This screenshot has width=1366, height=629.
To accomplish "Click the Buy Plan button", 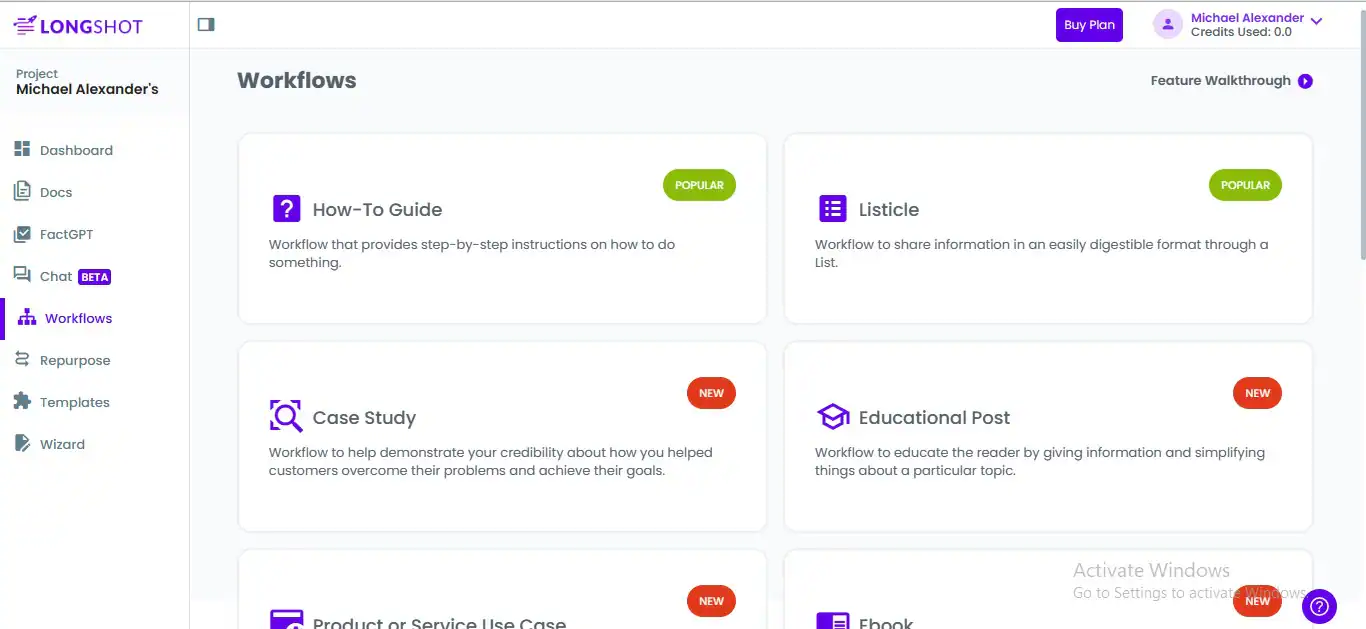I will coord(1089,25).
